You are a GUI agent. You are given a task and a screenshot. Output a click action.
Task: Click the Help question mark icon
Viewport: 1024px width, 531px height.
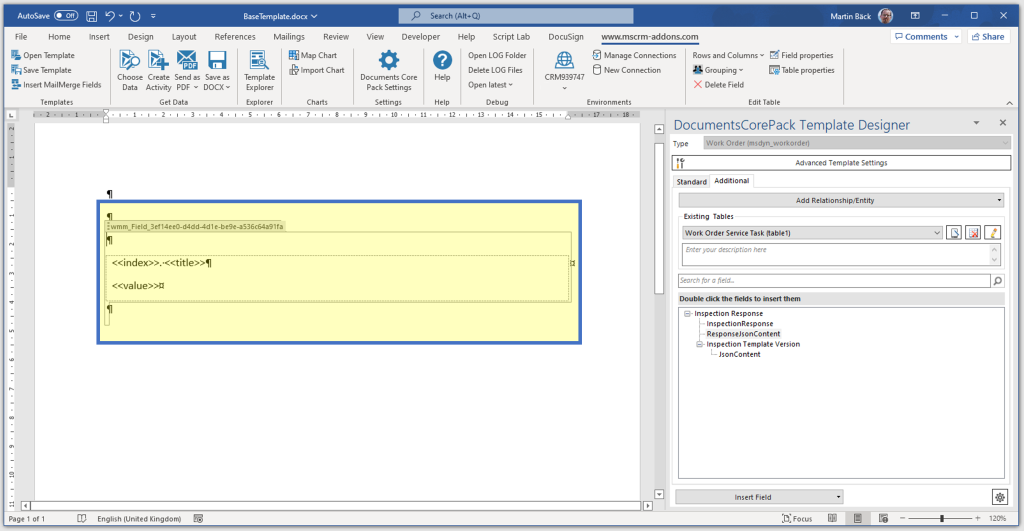coord(442,61)
